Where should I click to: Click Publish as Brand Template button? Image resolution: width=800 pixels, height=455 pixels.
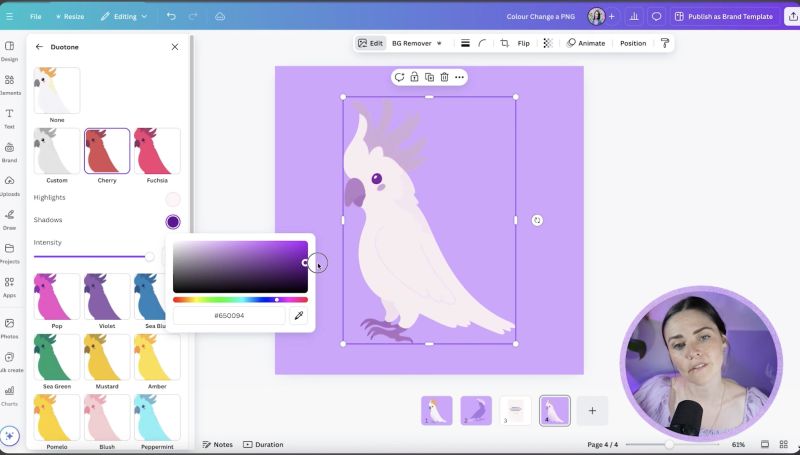click(723, 16)
